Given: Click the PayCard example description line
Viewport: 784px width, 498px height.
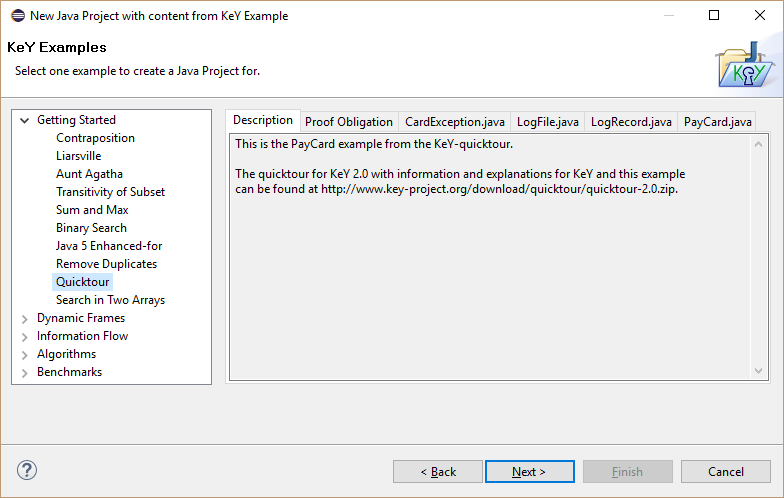Looking at the screenshot, I should pyautogui.click(x=374, y=144).
